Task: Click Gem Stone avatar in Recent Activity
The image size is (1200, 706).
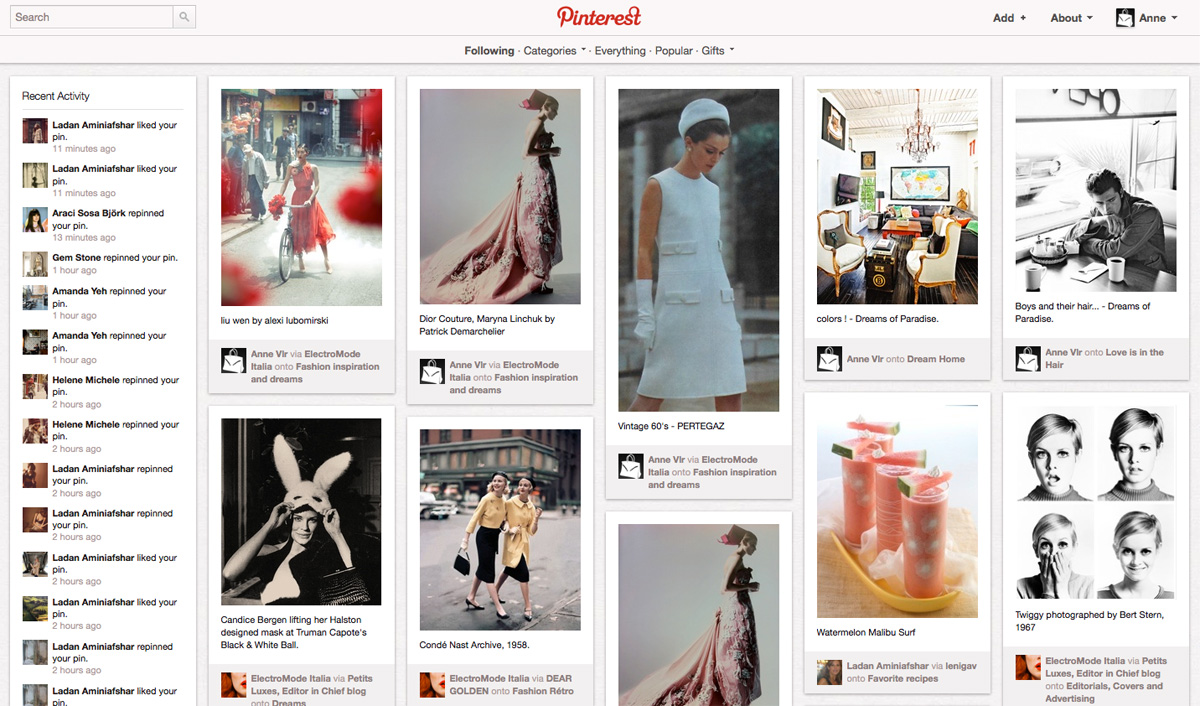Action: point(35,264)
